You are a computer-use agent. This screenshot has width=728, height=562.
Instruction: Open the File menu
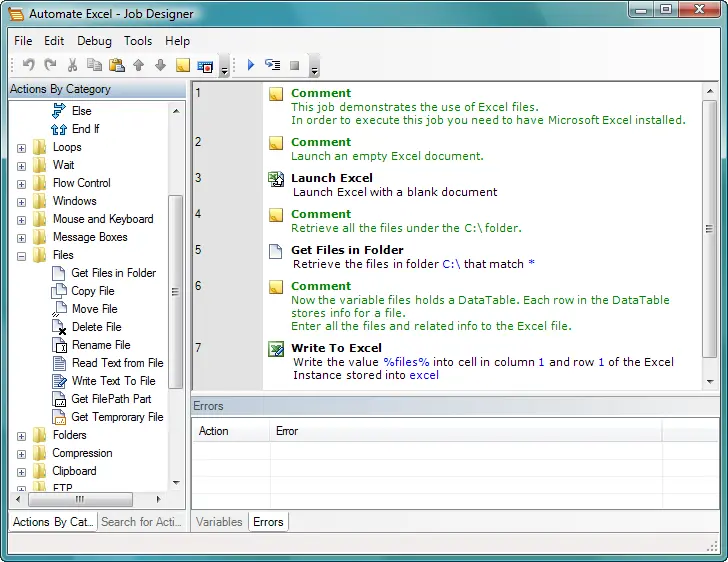coord(23,41)
